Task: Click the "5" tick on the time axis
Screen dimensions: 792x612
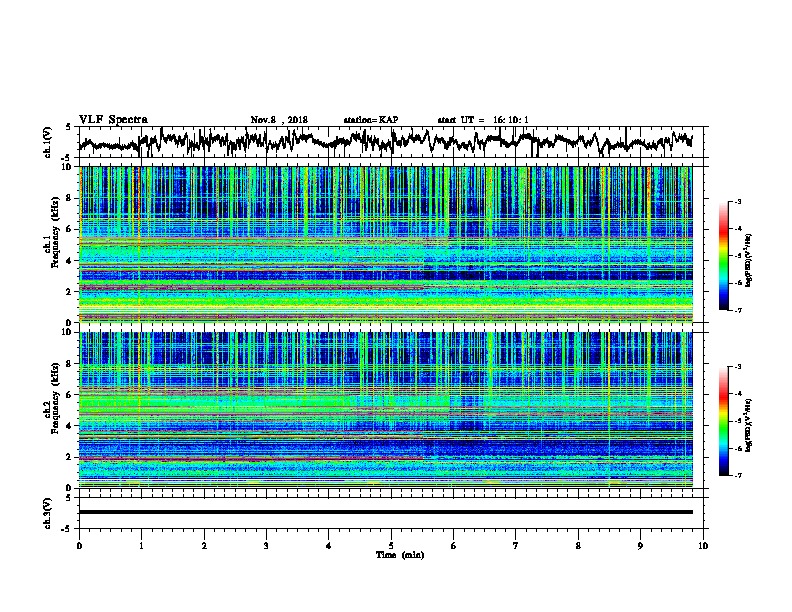Action: click(x=391, y=546)
